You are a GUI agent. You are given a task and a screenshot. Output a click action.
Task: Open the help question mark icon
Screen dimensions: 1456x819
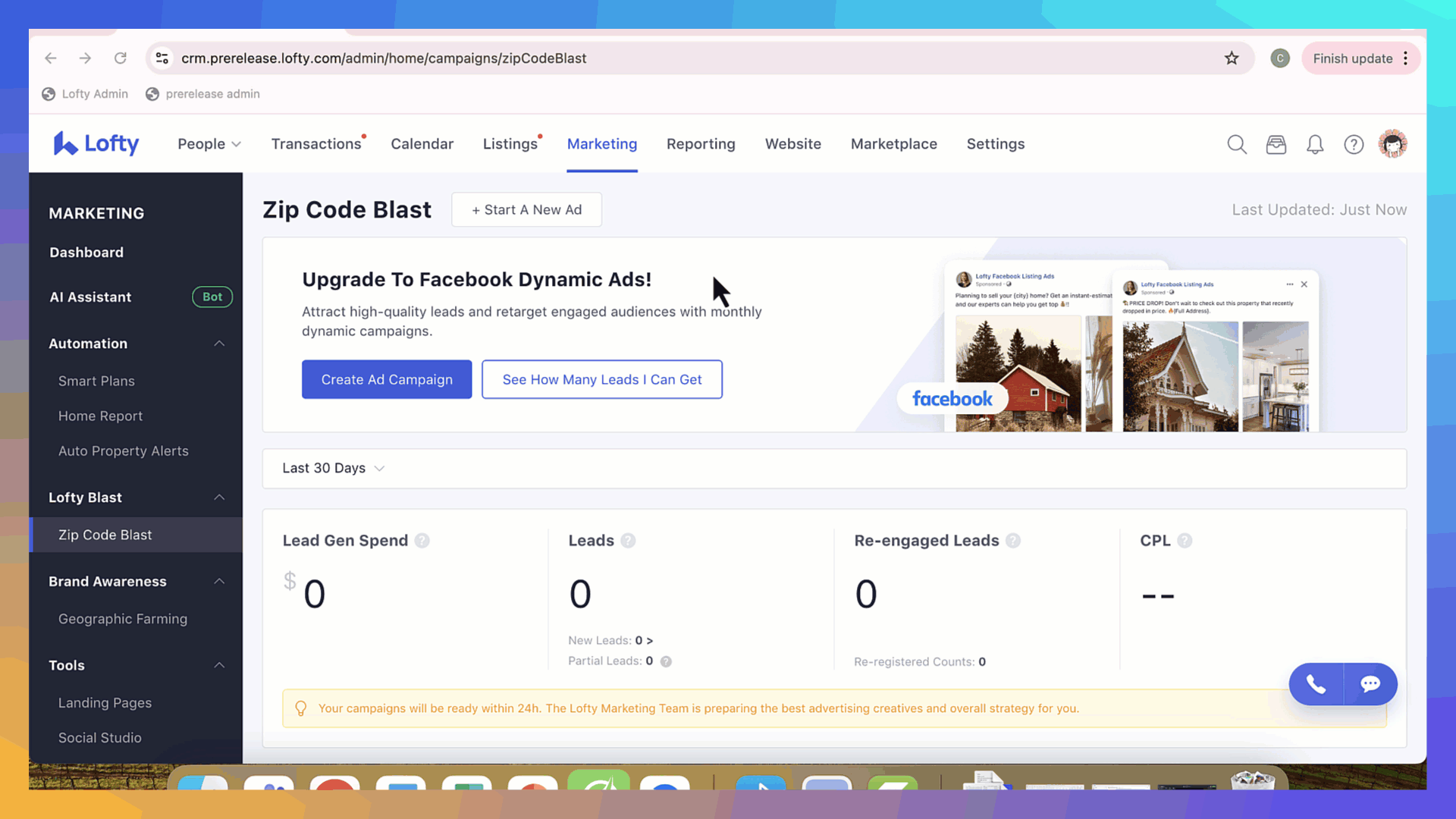tap(1354, 144)
